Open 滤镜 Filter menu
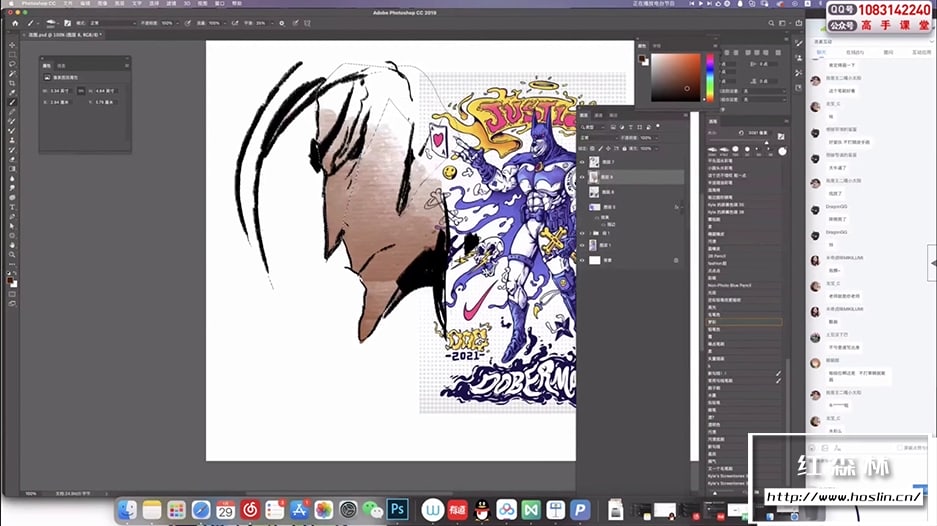The image size is (937, 526). [171, 4]
